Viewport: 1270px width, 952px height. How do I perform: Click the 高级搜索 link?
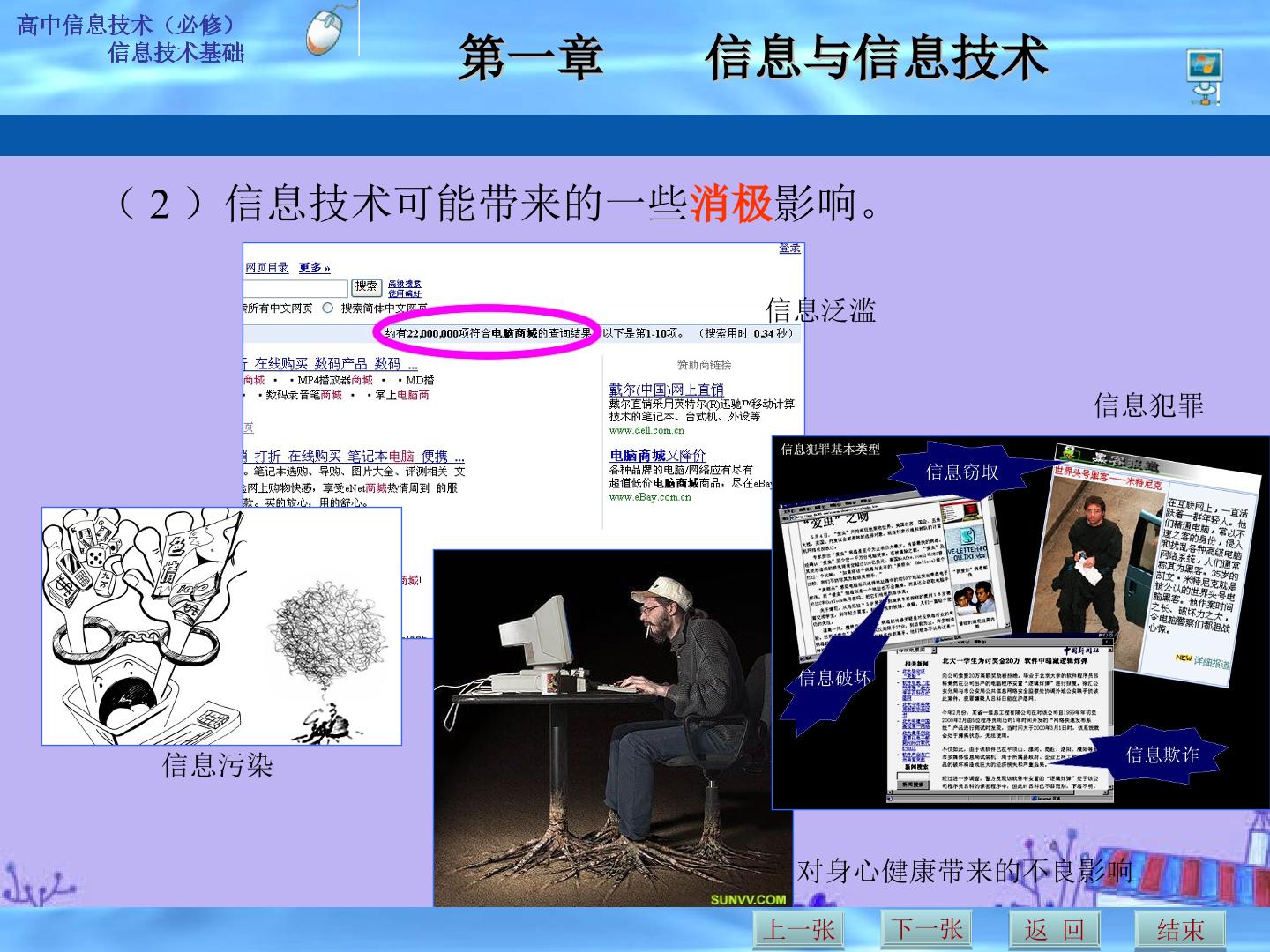point(404,284)
